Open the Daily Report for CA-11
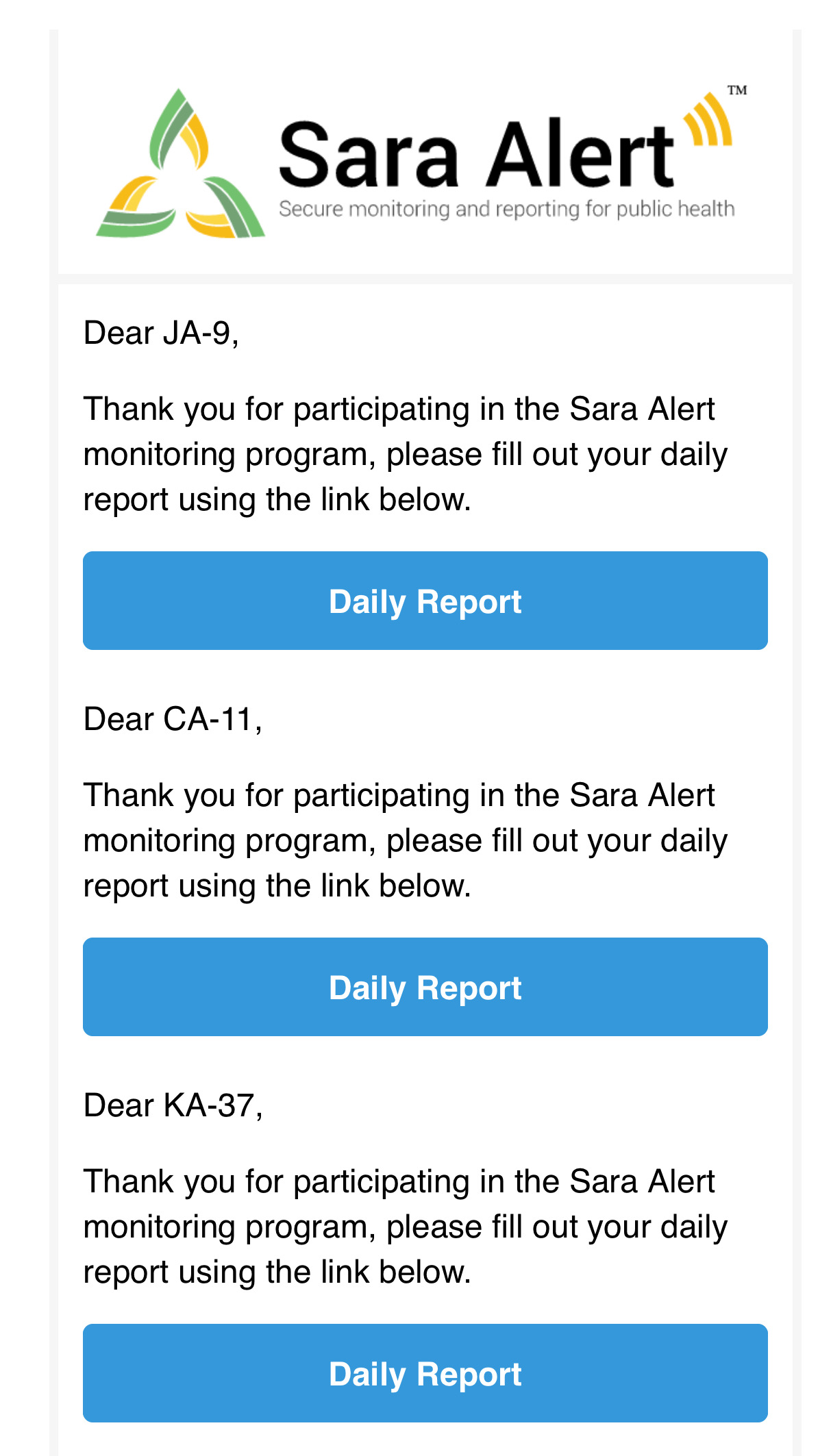831x1456 pixels. coord(425,987)
